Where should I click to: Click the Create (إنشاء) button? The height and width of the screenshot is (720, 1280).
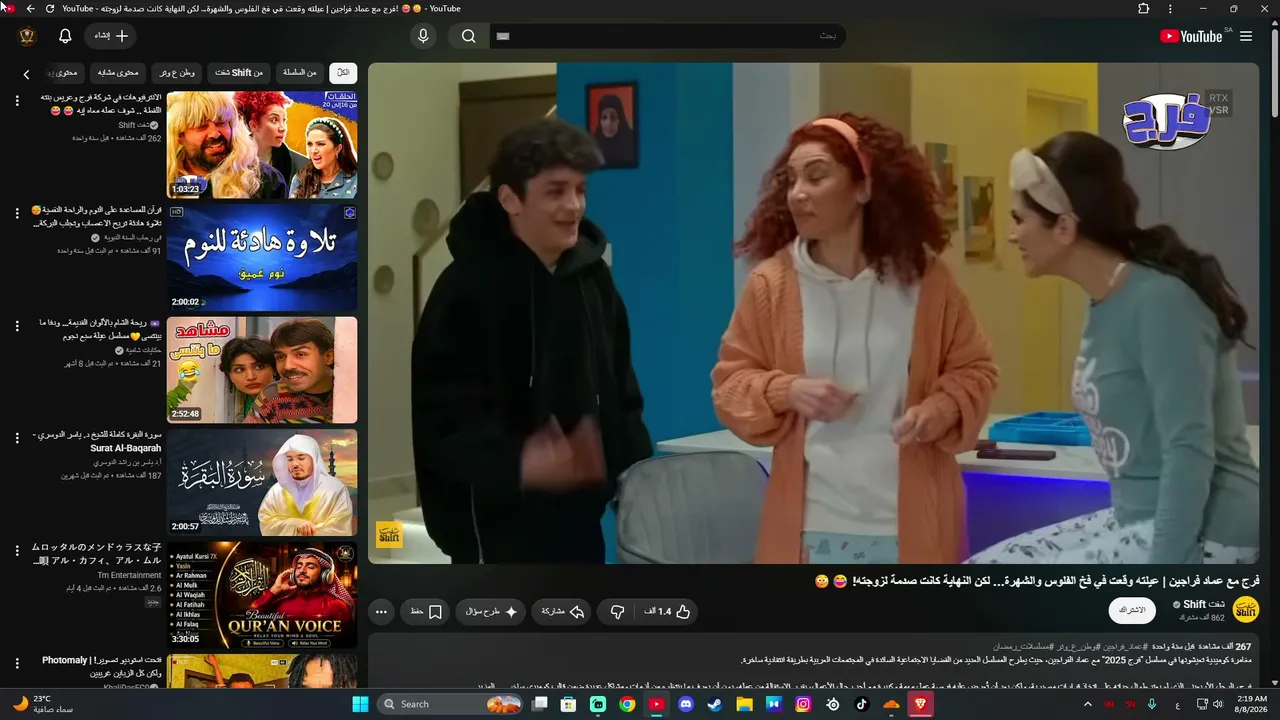click(111, 36)
